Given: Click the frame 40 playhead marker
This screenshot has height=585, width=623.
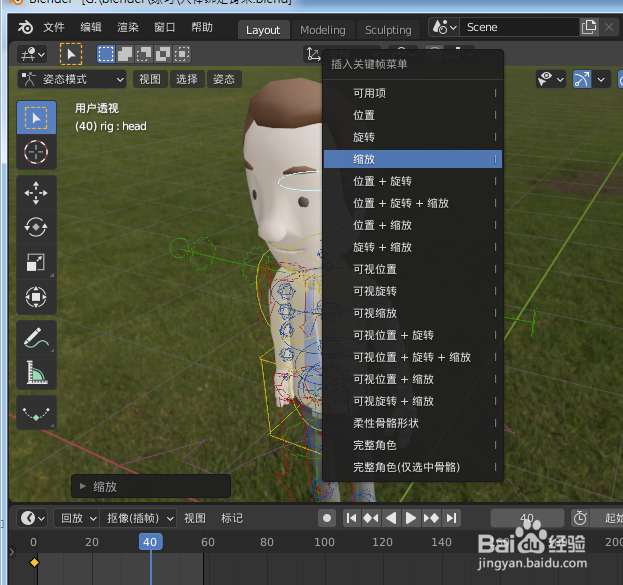Looking at the screenshot, I should (150, 542).
